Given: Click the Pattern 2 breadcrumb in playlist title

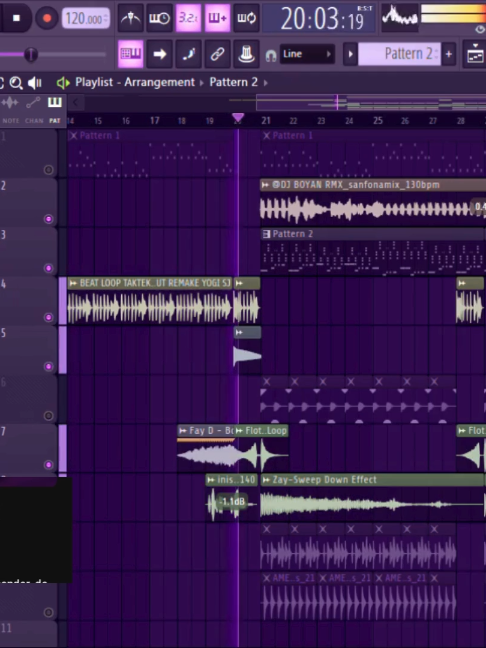Looking at the screenshot, I should [x=233, y=82].
